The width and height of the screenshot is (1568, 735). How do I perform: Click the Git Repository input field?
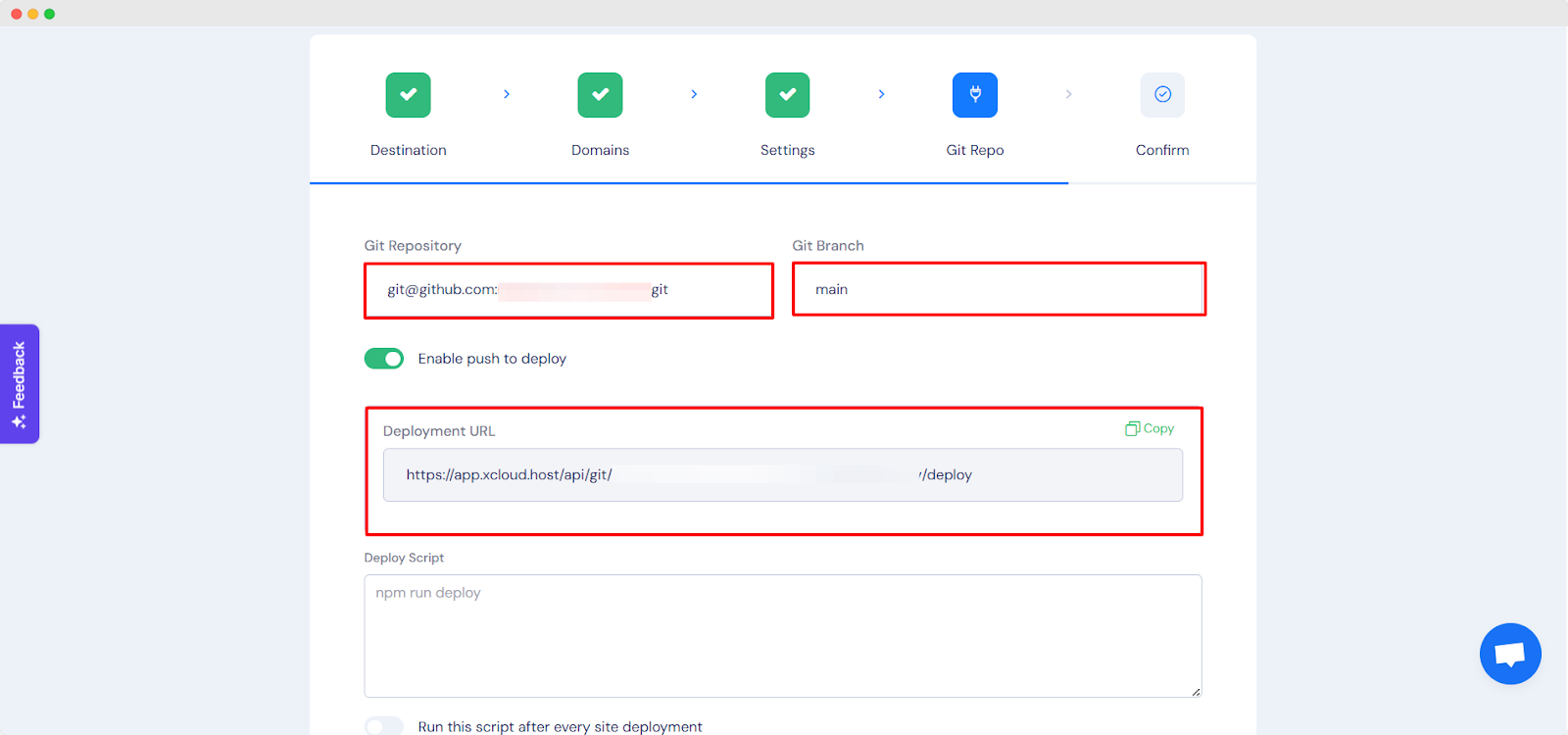point(568,290)
